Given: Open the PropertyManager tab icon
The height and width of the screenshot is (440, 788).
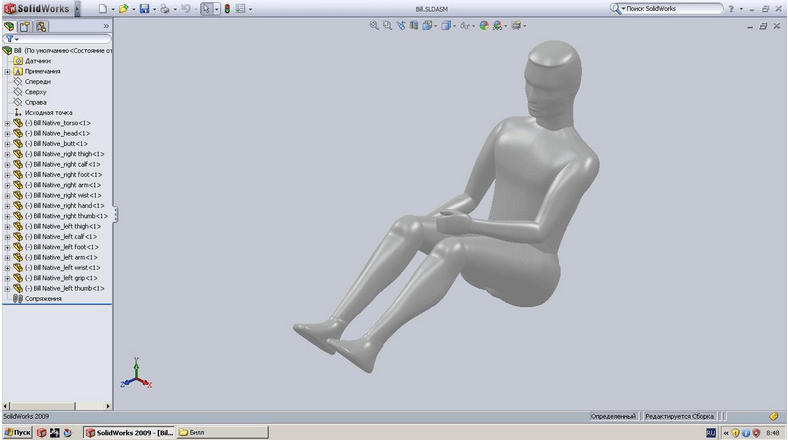Looking at the screenshot, I should coord(25,26).
